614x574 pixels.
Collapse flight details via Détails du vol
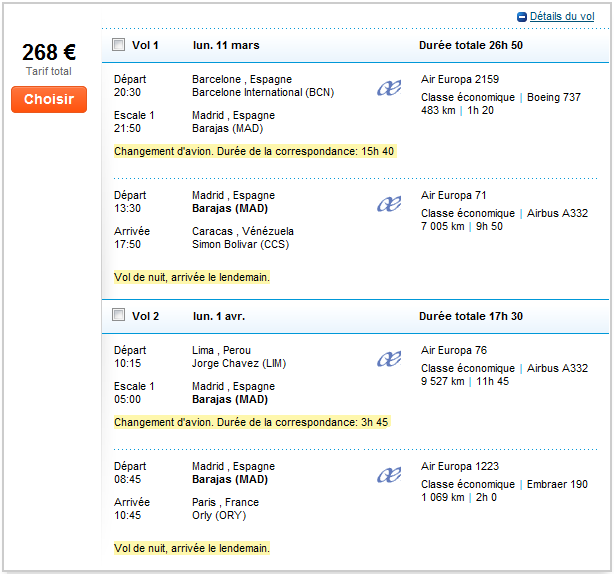(x=561, y=17)
